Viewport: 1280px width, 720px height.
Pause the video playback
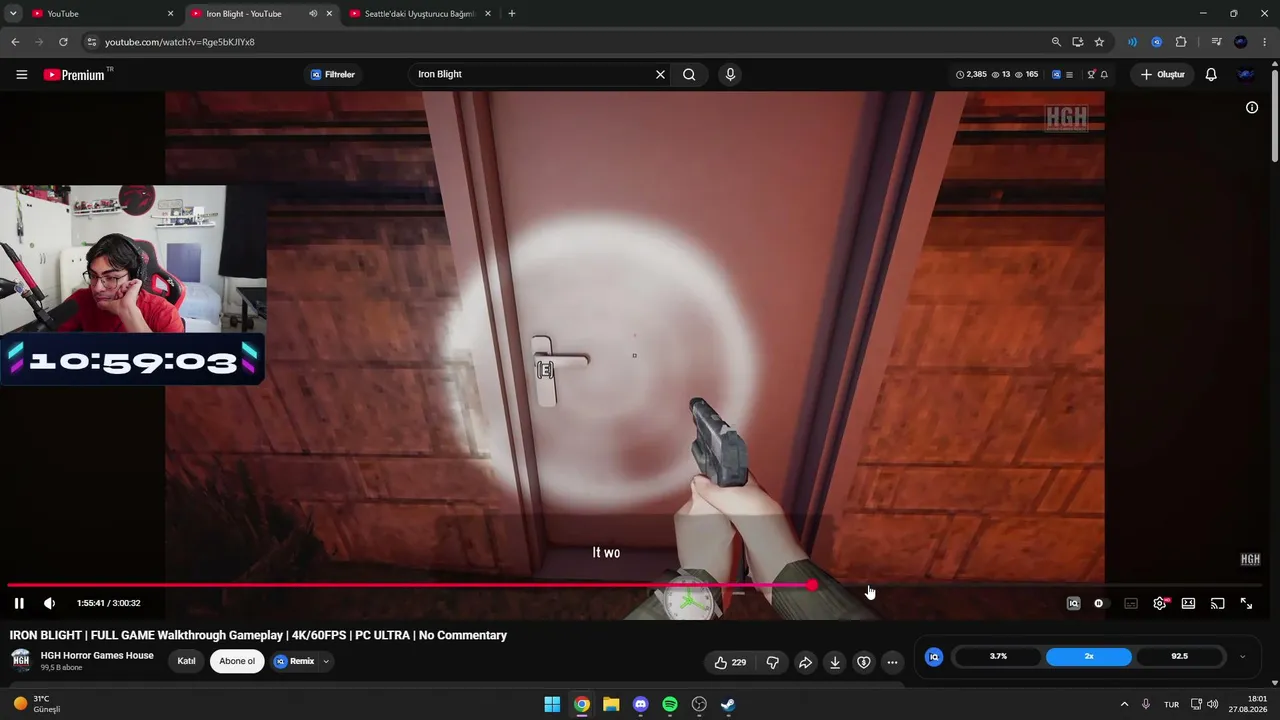19,603
